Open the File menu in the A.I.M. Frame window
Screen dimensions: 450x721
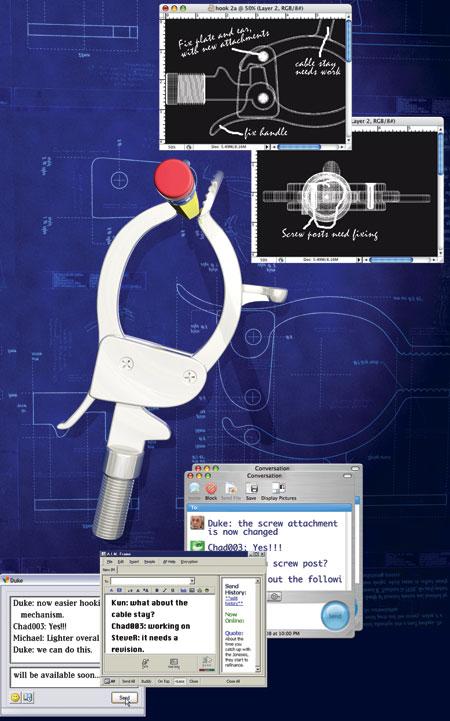pyautogui.click(x=110, y=562)
